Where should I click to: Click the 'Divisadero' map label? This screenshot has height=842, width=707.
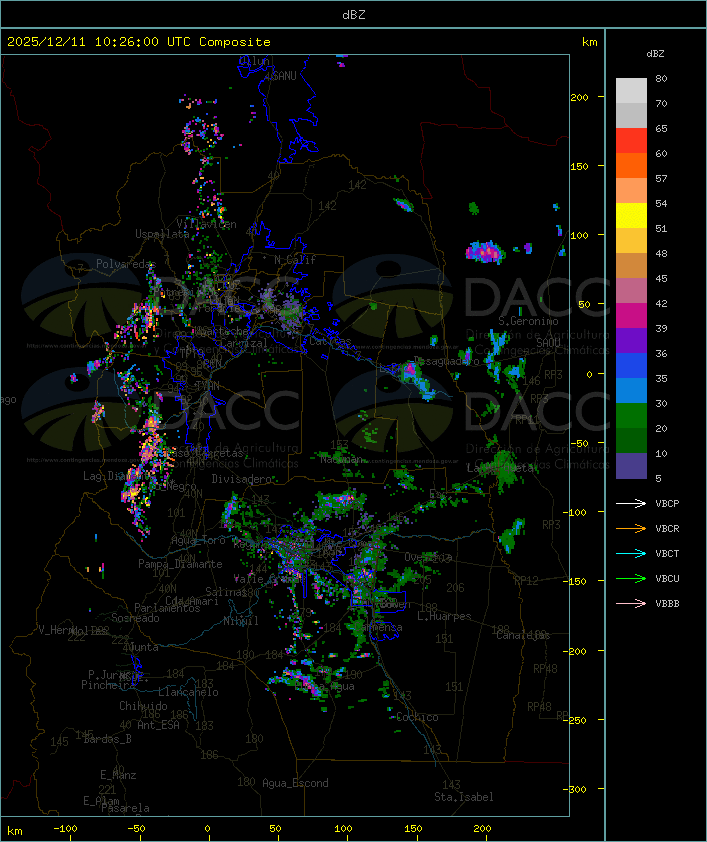tap(240, 479)
